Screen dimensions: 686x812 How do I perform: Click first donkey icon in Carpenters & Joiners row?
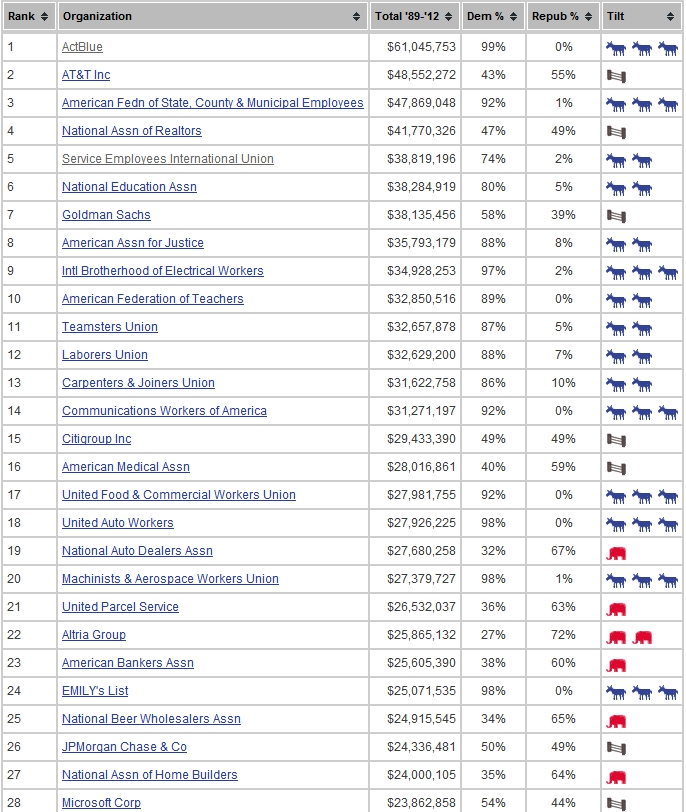[616, 384]
